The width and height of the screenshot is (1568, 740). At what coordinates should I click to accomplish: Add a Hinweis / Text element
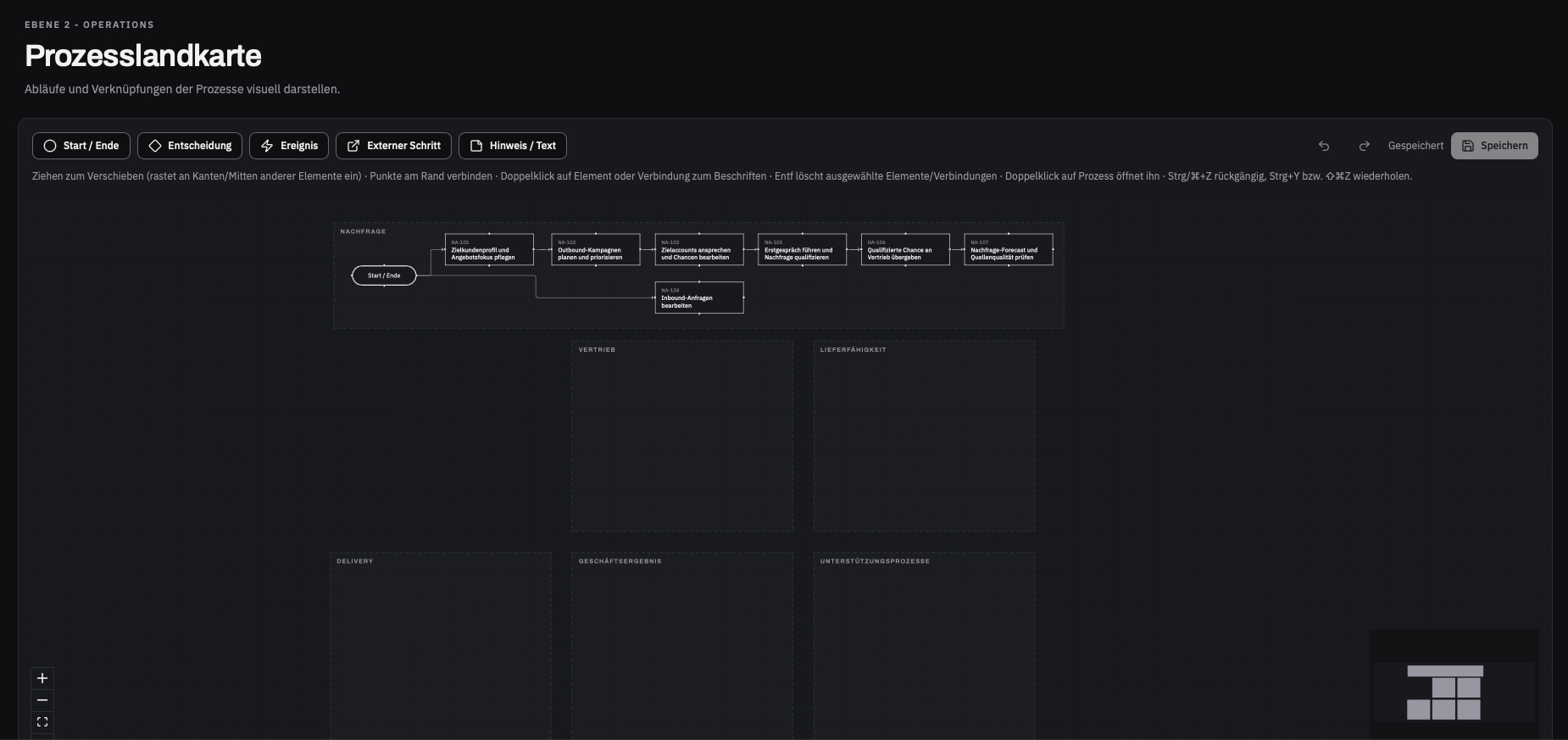click(x=513, y=146)
